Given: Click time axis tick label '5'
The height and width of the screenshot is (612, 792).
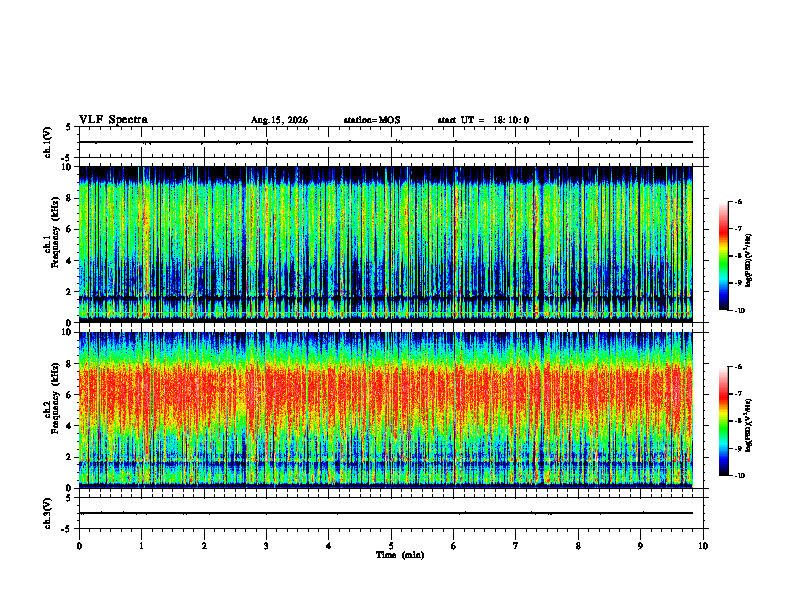Looking at the screenshot, I should click(391, 546).
